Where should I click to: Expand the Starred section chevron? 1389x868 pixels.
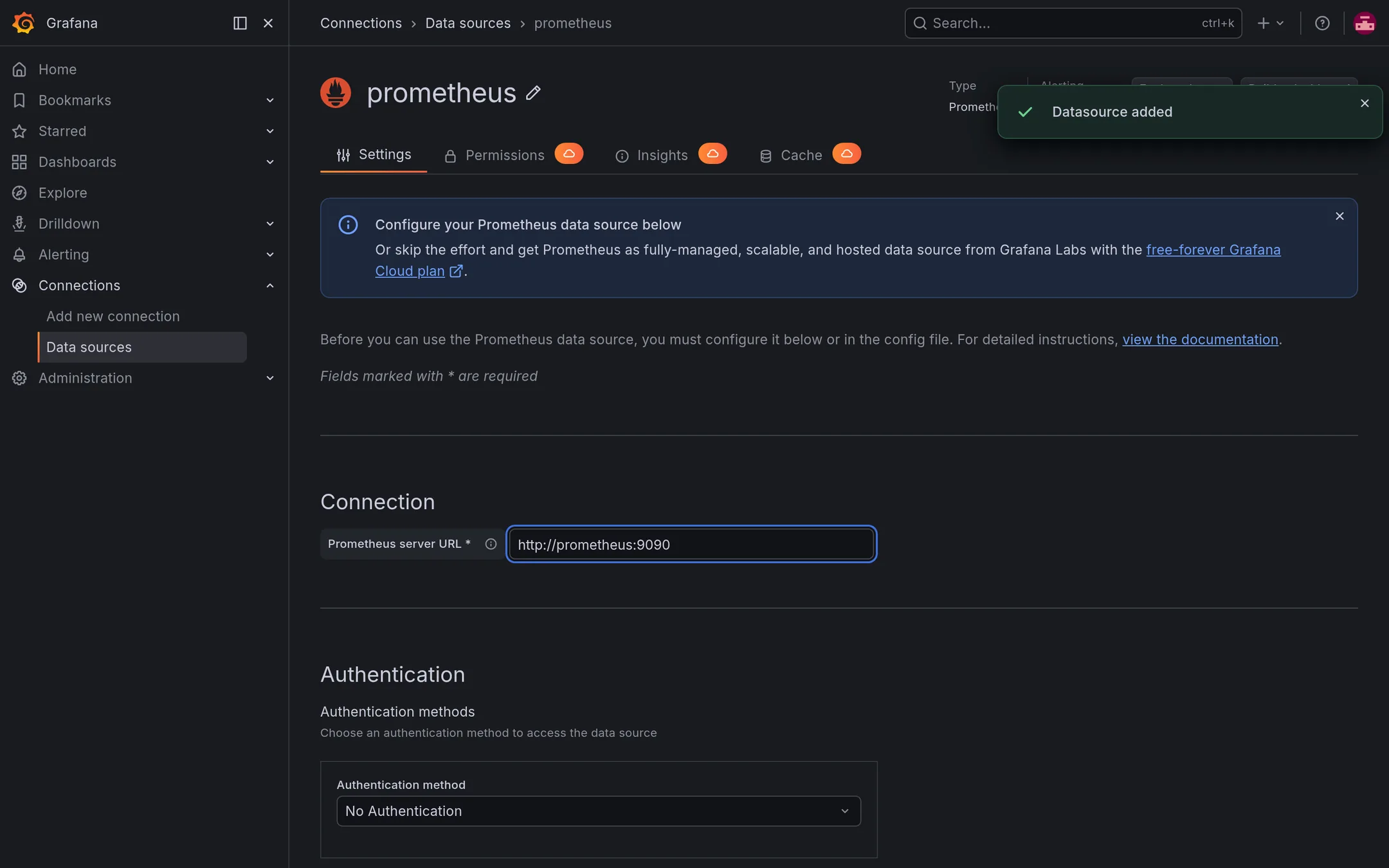[x=270, y=131]
